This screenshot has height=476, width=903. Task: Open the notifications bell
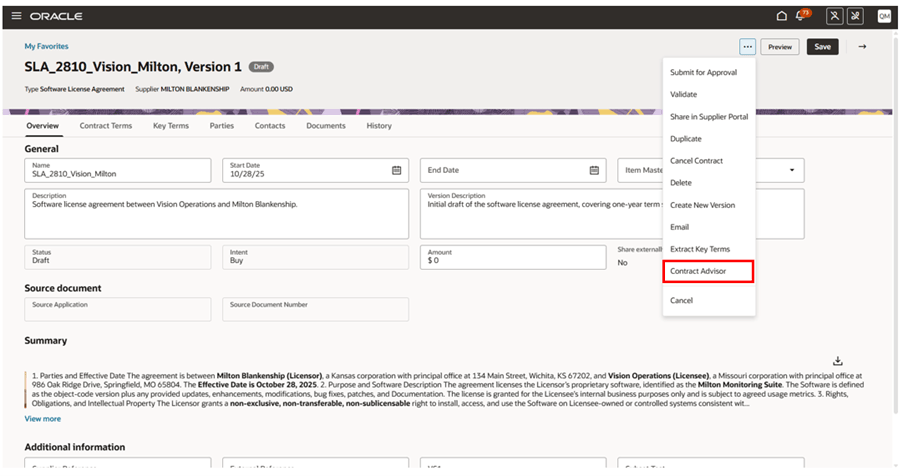(800, 16)
